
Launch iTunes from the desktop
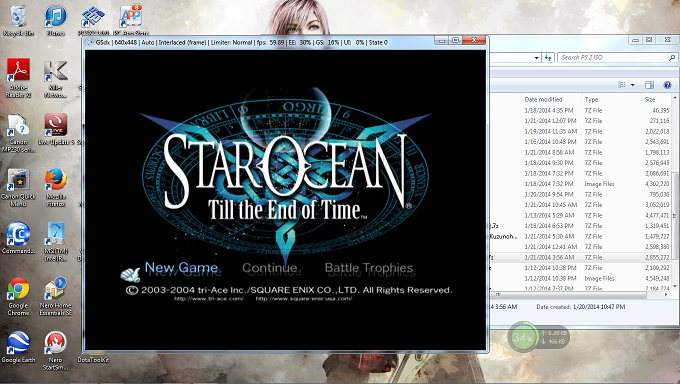coord(56,20)
